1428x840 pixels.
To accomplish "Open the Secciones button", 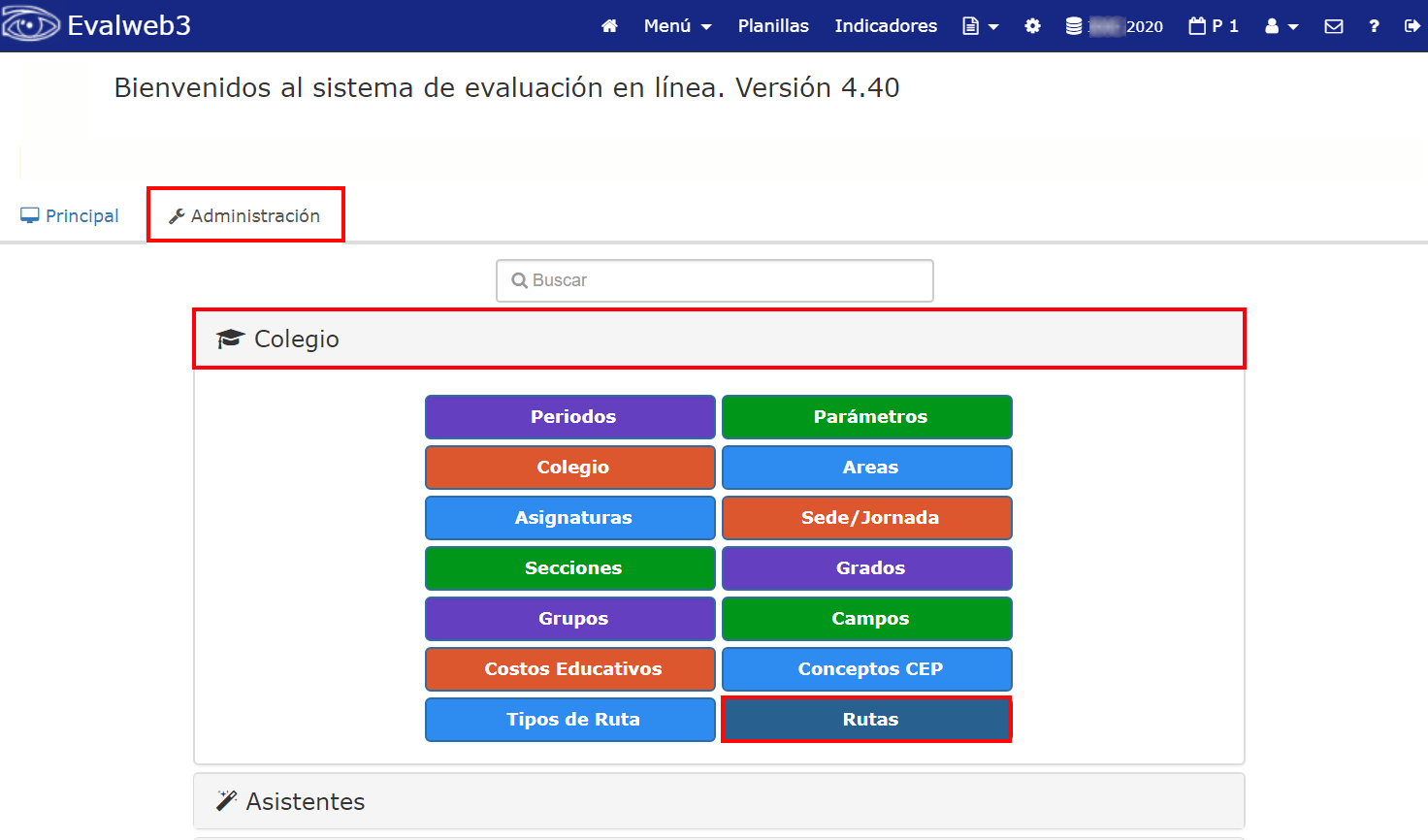I will 570,568.
